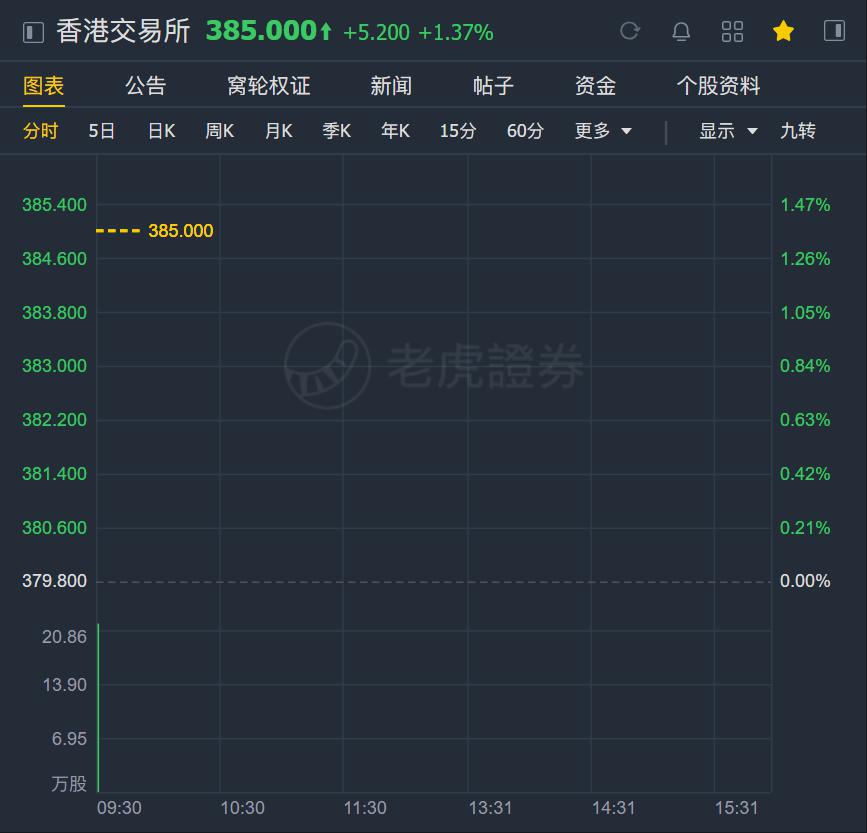This screenshot has width=867, height=833.
Task: Click the 15:31 time axis label
Action: (x=737, y=808)
